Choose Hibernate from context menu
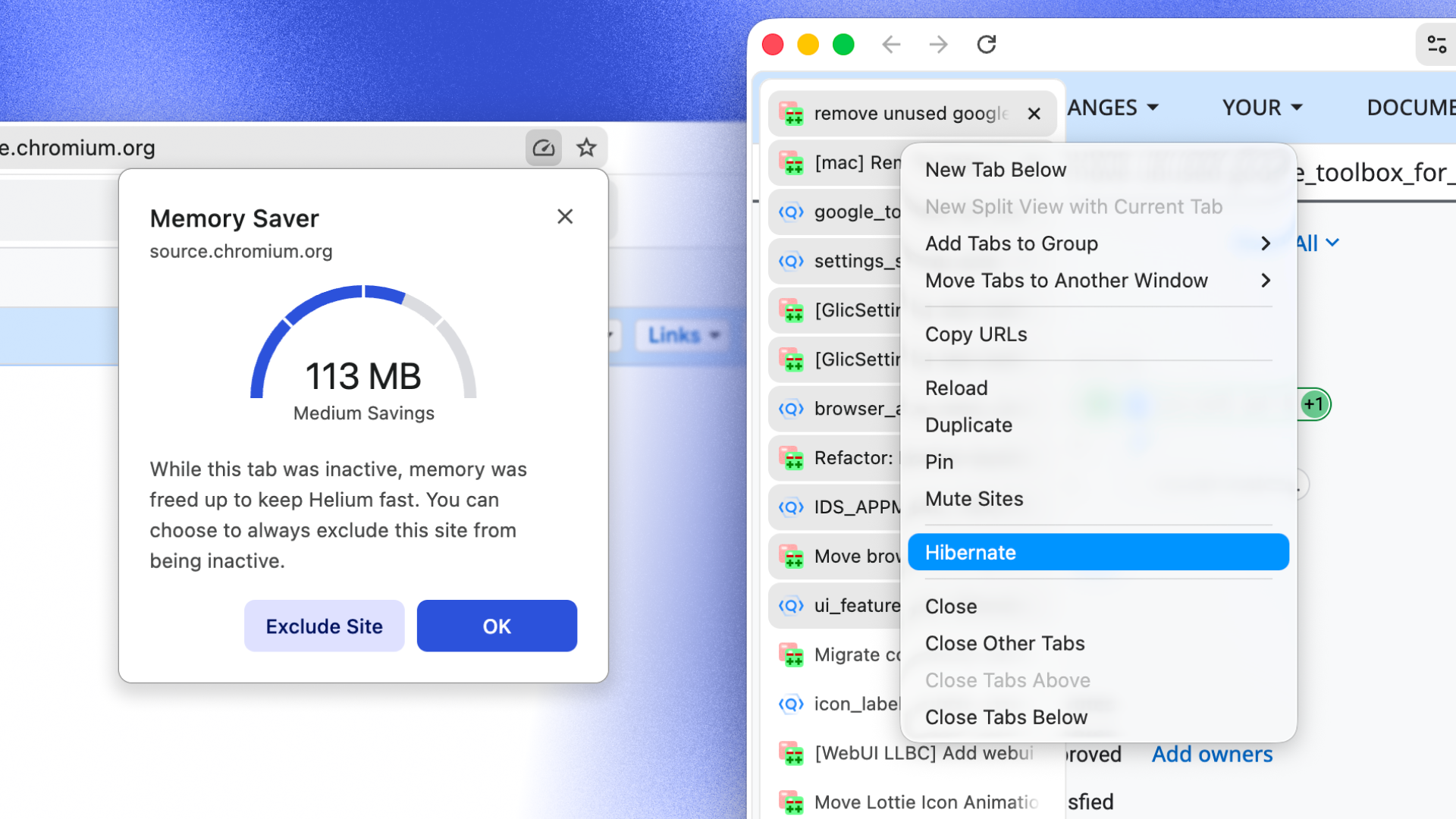This screenshot has height=819, width=1456. click(x=1098, y=552)
